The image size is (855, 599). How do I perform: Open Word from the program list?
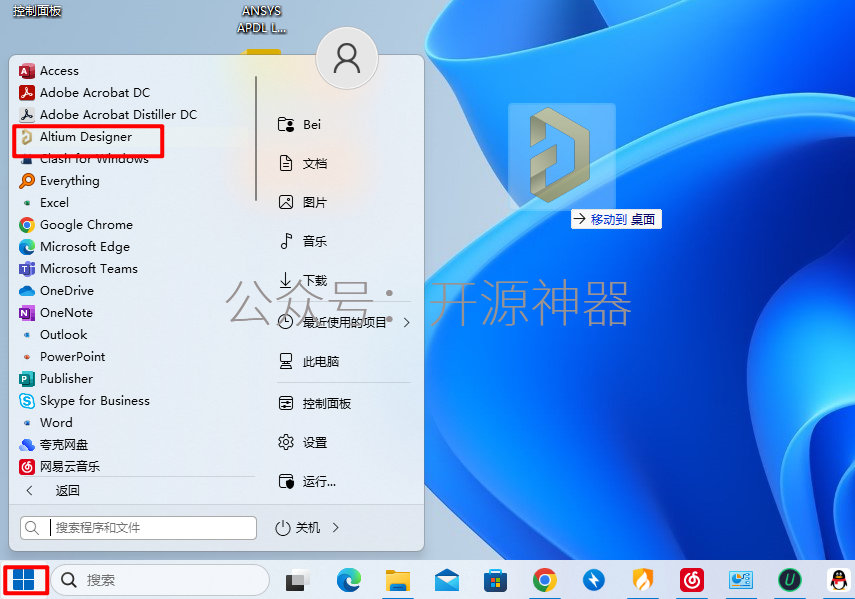(x=46, y=423)
